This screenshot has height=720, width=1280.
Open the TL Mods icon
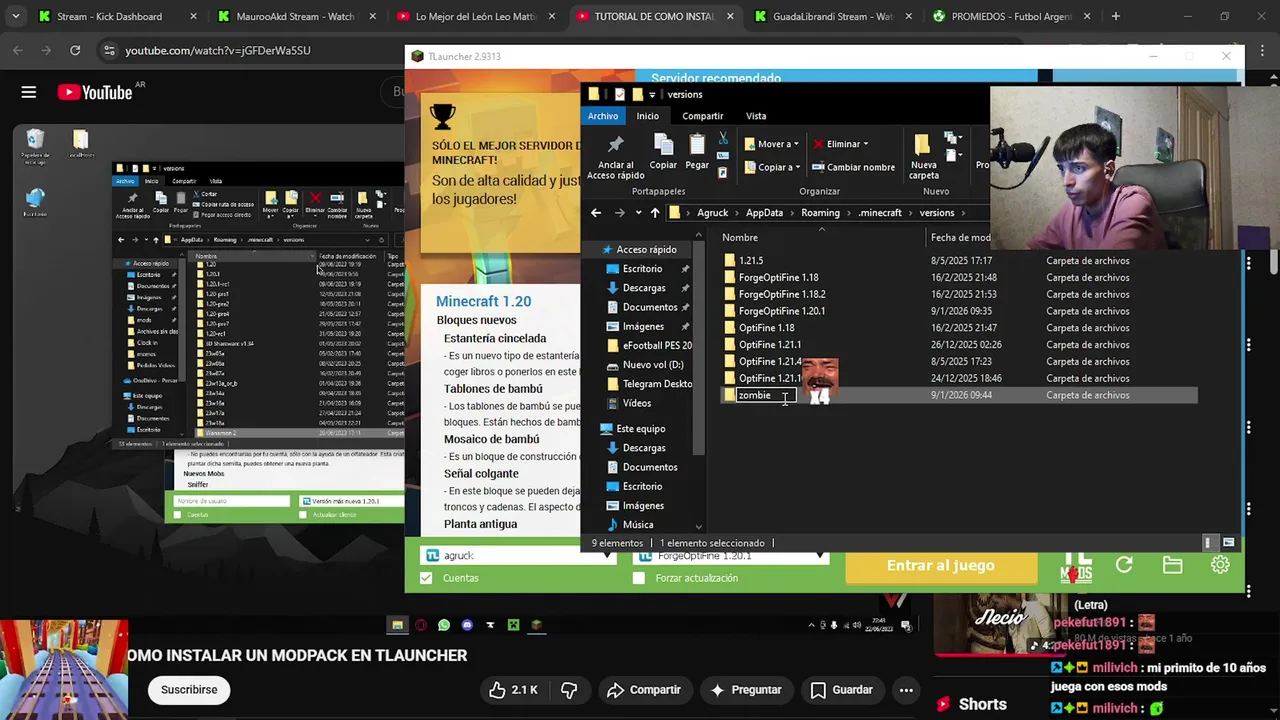[x=1076, y=567]
